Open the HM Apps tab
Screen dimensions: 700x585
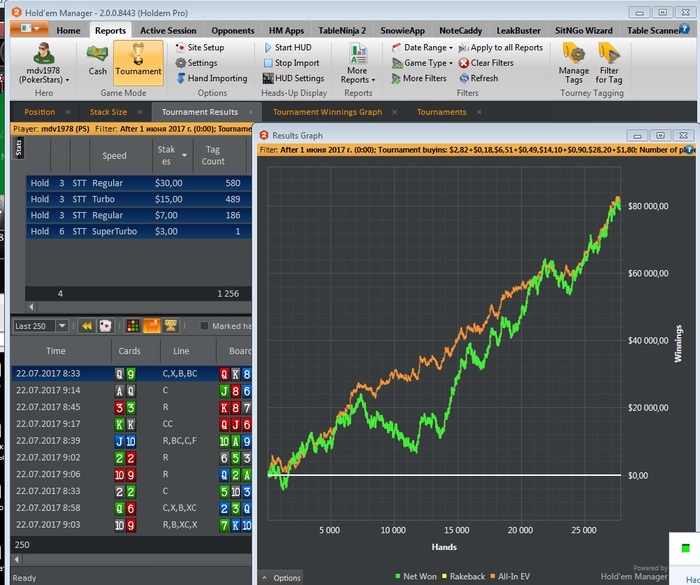click(x=286, y=30)
